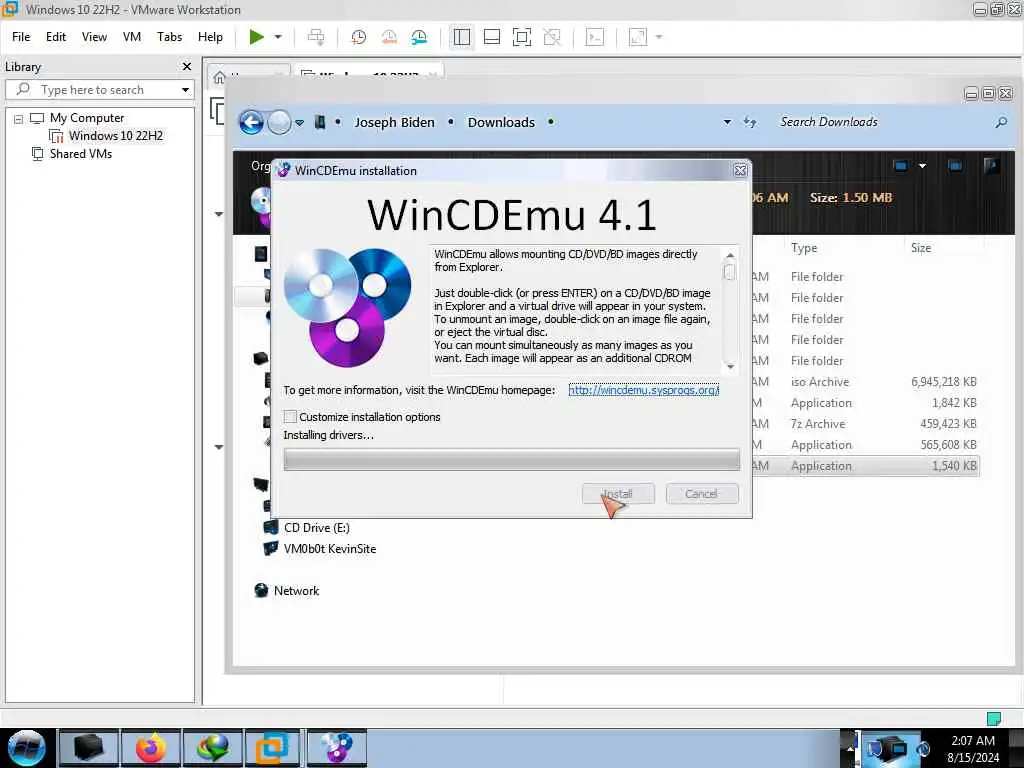1024x768 pixels.
Task: Select Shared VMs in Library
Action: [80, 154]
